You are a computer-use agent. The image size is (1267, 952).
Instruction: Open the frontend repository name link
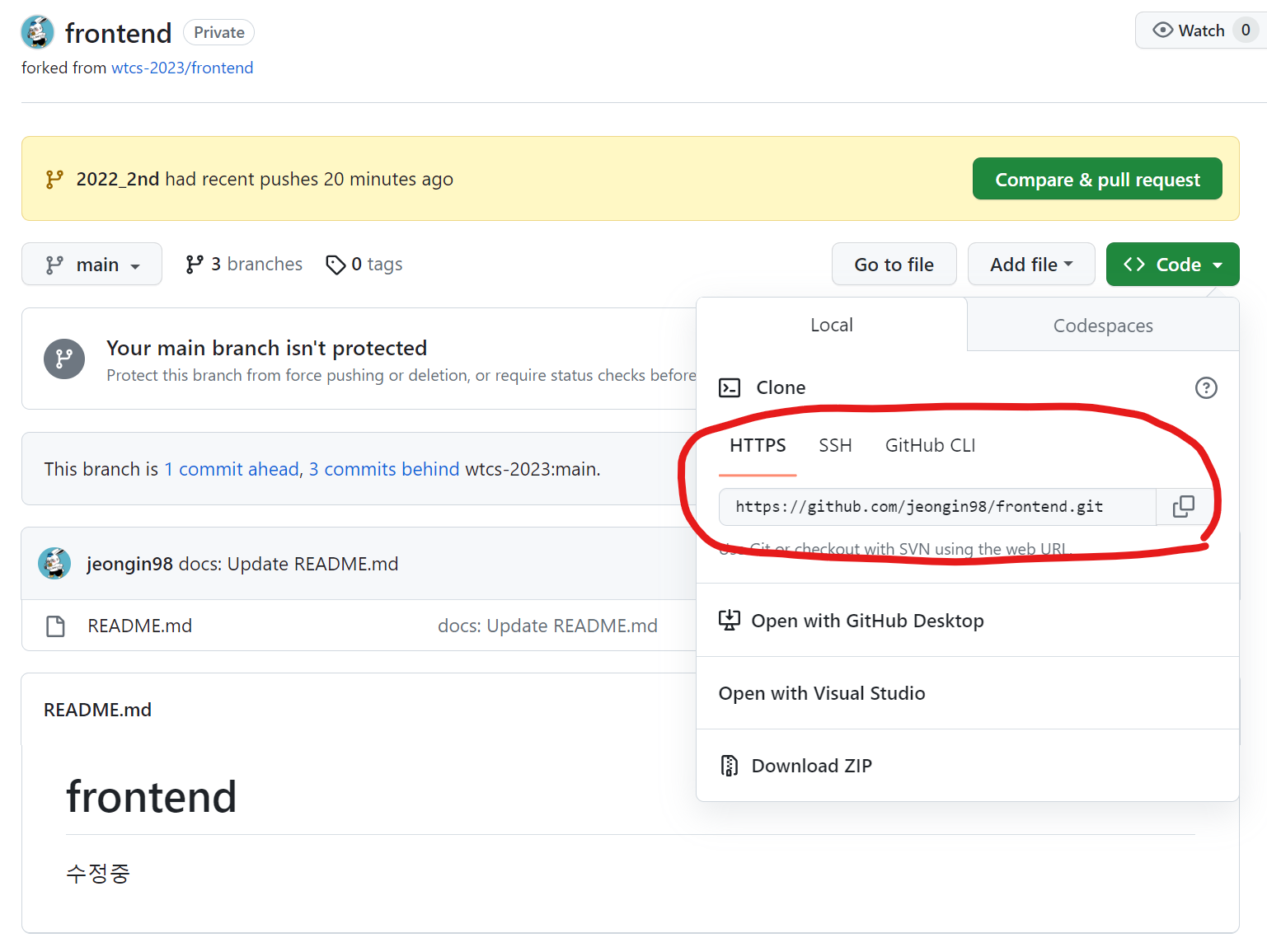click(x=118, y=33)
